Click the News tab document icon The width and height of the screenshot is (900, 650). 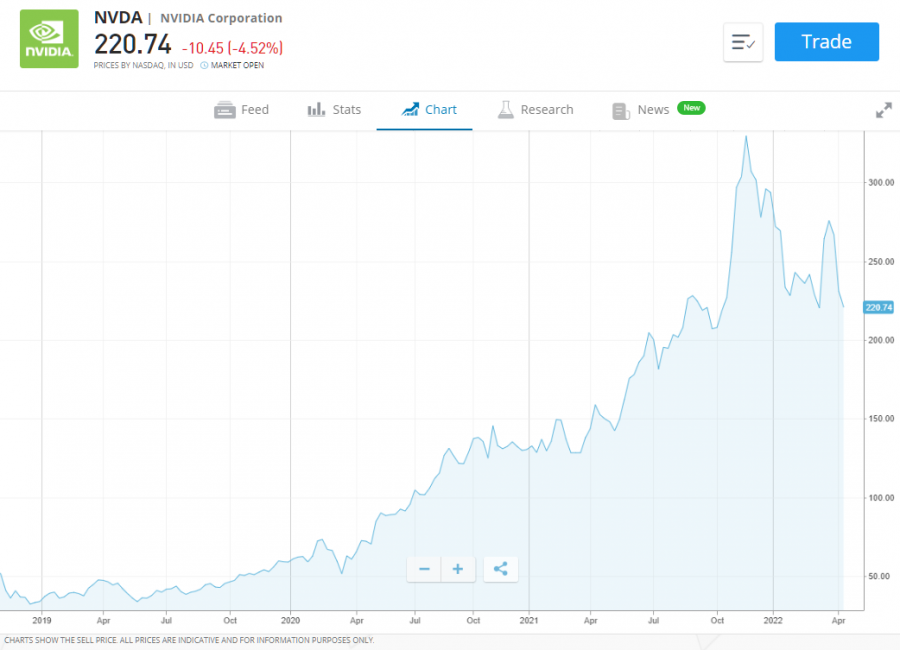point(621,111)
